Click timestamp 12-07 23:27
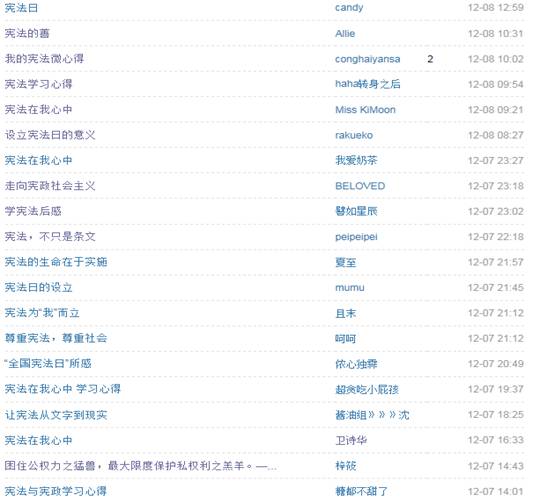The height and width of the screenshot is (501, 540). click(496, 160)
